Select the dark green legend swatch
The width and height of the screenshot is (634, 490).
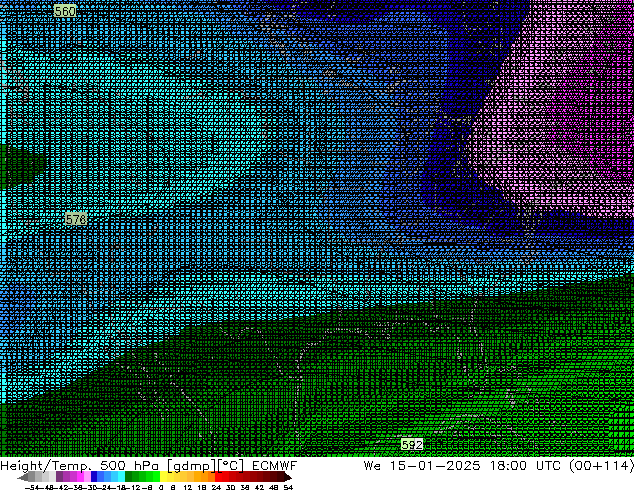click(129, 476)
